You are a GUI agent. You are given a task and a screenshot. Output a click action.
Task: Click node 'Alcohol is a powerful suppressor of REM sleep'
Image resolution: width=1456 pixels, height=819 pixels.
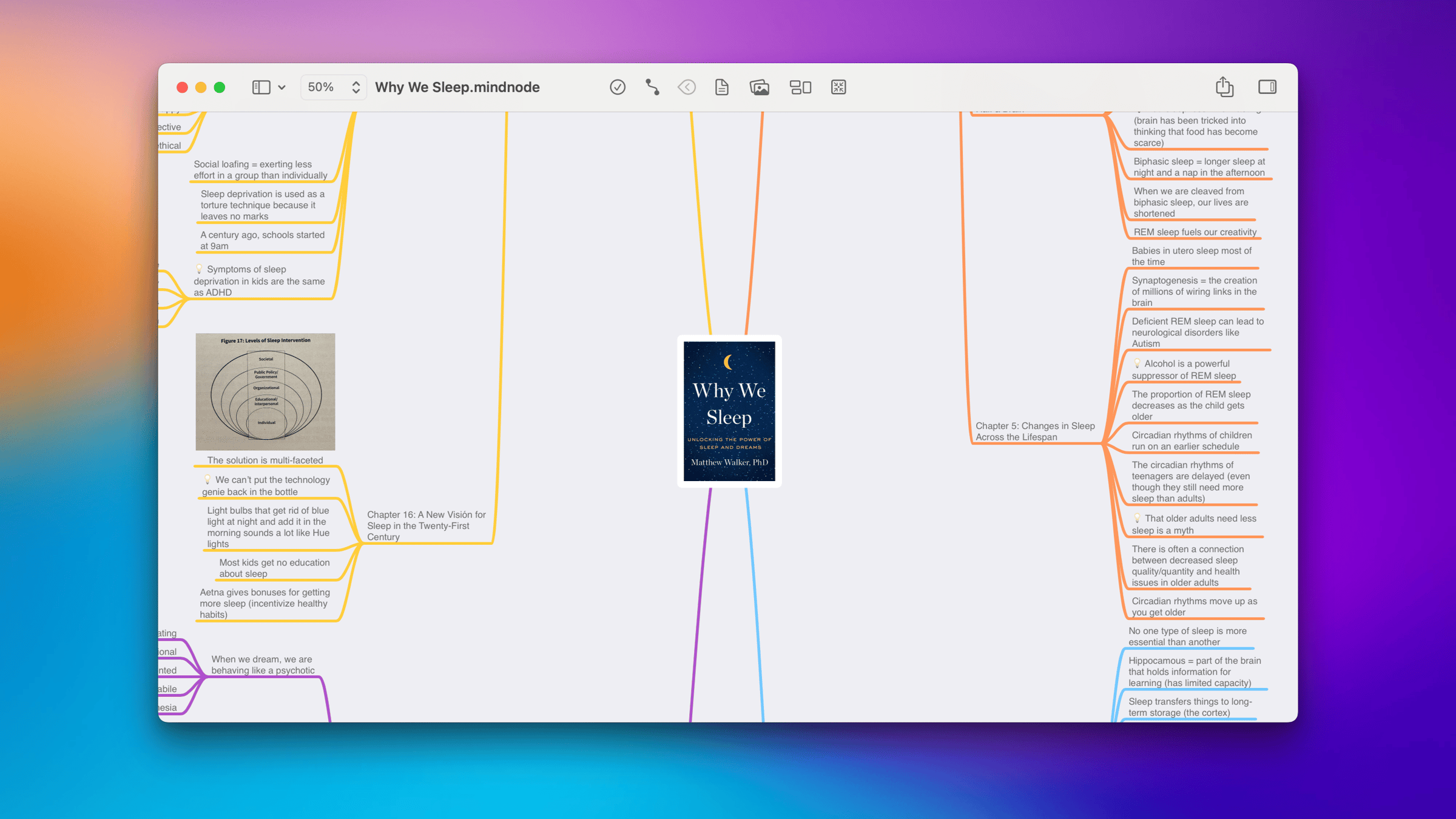(1184, 369)
